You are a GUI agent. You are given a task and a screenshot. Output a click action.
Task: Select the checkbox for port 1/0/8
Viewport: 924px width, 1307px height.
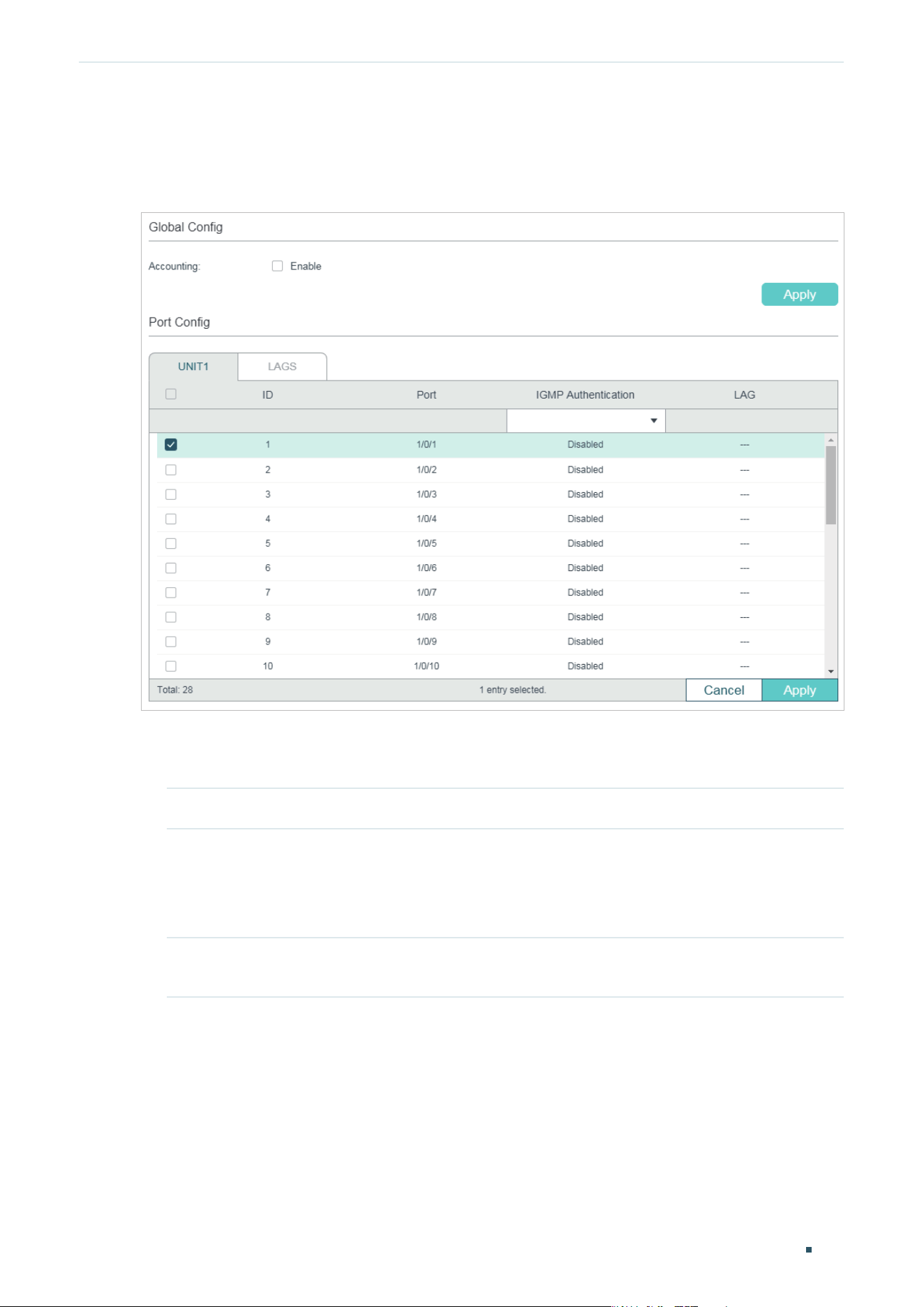click(x=171, y=617)
